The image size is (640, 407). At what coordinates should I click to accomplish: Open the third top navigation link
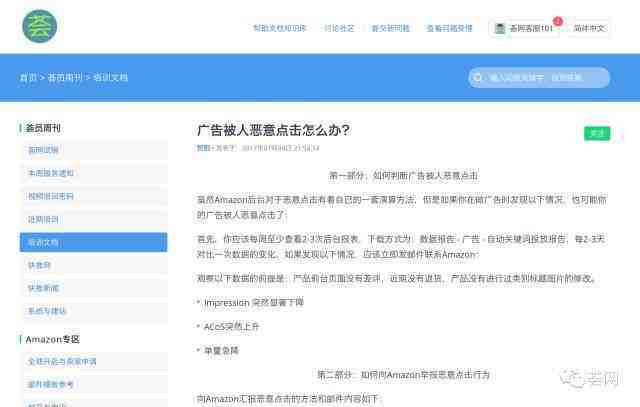[x=390, y=28]
